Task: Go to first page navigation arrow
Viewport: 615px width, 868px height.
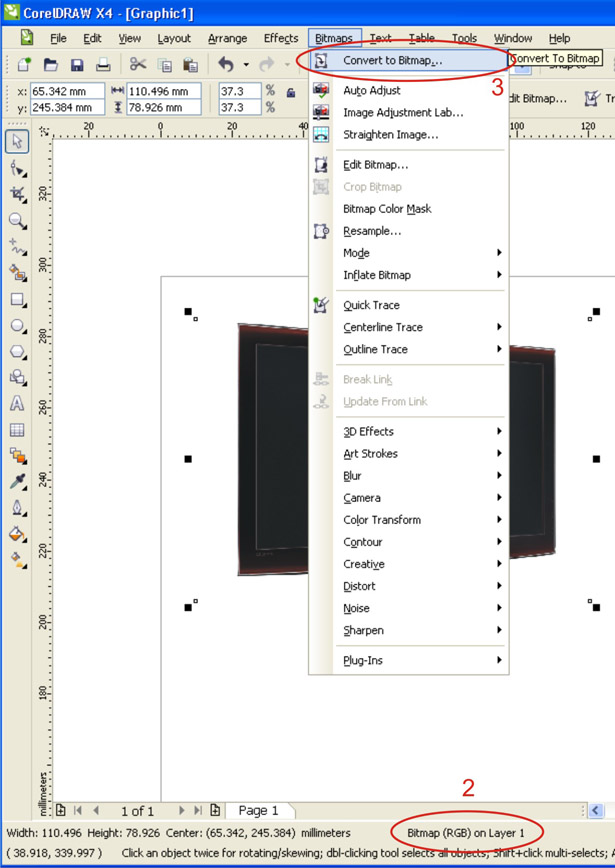Action: click(x=77, y=810)
